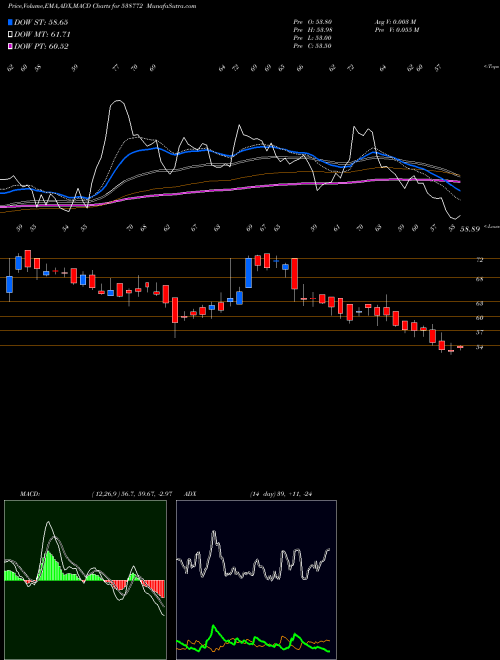The image size is (500, 660).
Task: Select the 'DOW ST: 58.65' legend text
Action: coord(41,22)
